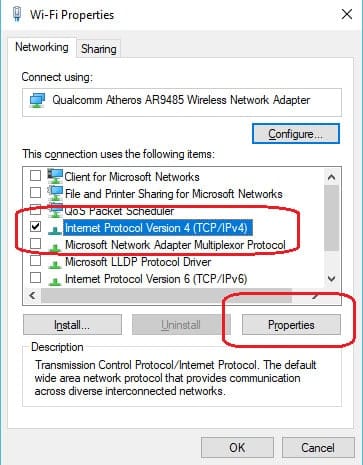Select Internet Protocol Version 4 protocol icon
Screen dimensions: 363x465
click(55, 229)
